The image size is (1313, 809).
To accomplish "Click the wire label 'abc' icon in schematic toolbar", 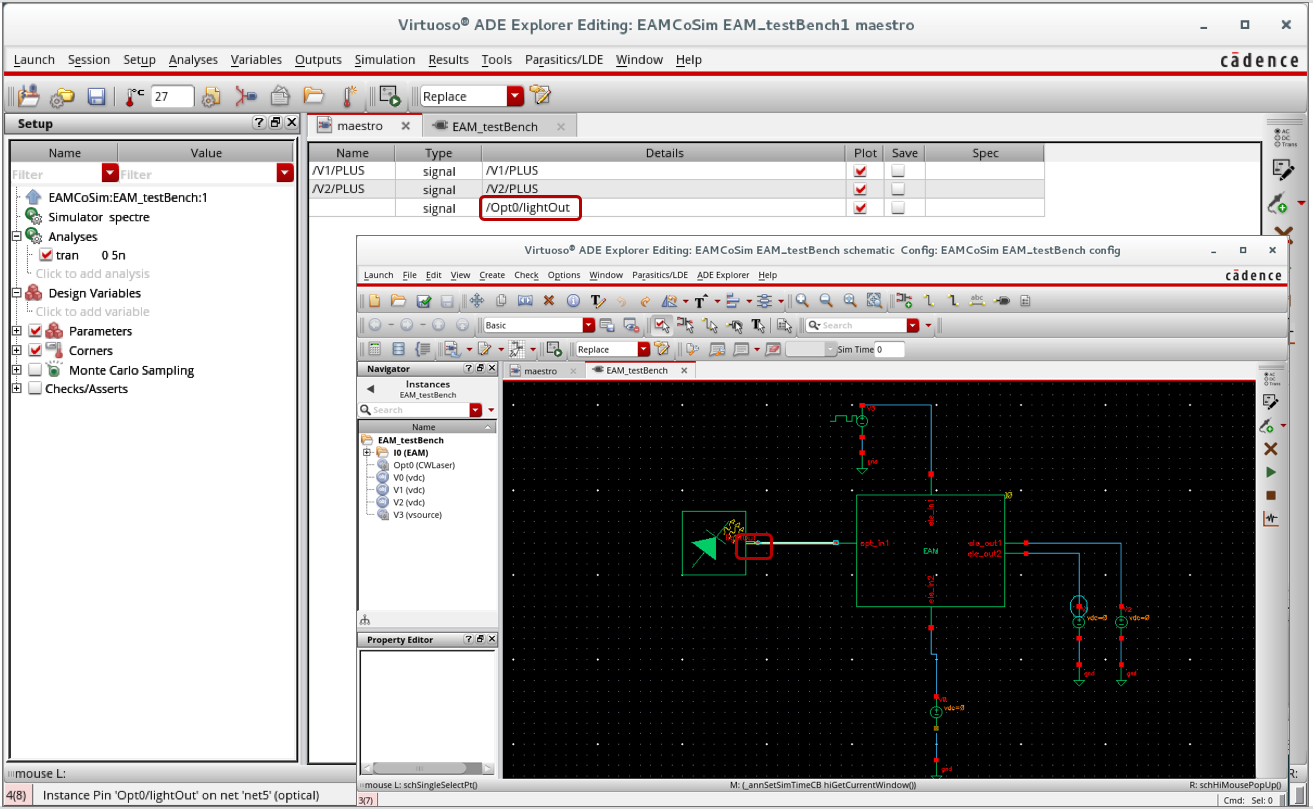I will (977, 300).
